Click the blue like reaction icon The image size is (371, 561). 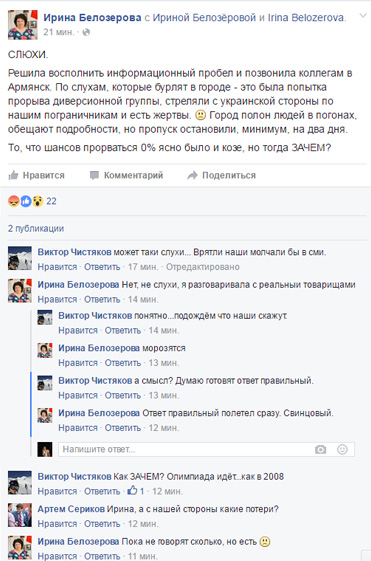pos(26,201)
